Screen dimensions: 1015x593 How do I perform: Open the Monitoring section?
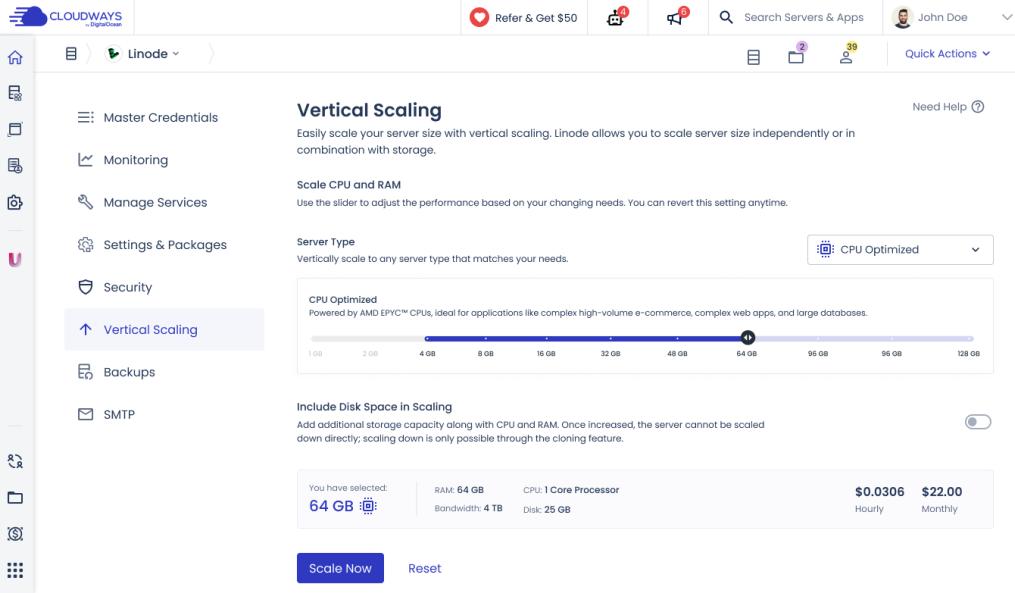(x=135, y=160)
